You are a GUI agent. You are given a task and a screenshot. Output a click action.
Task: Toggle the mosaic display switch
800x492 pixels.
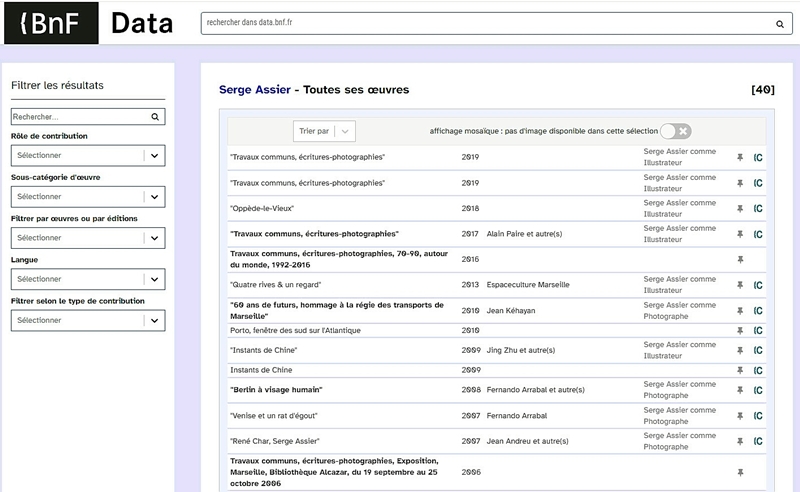[676, 131]
